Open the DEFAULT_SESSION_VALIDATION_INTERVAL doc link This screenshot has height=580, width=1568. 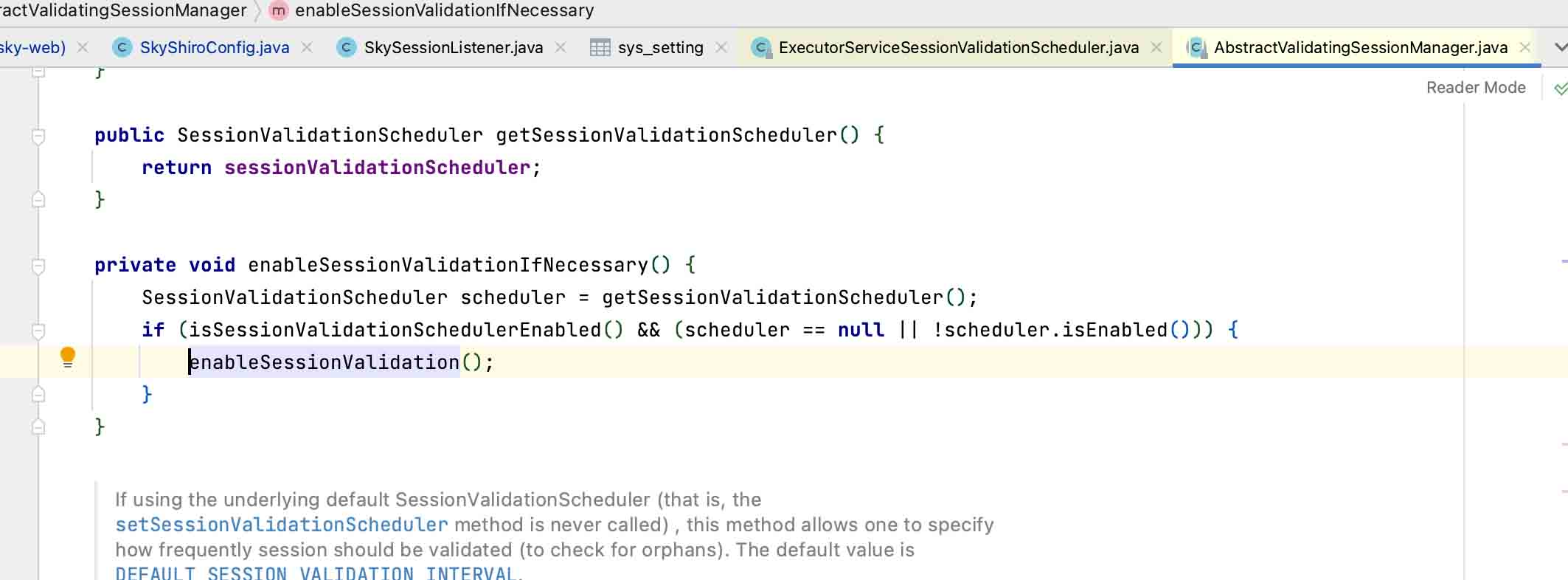pos(316,573)
